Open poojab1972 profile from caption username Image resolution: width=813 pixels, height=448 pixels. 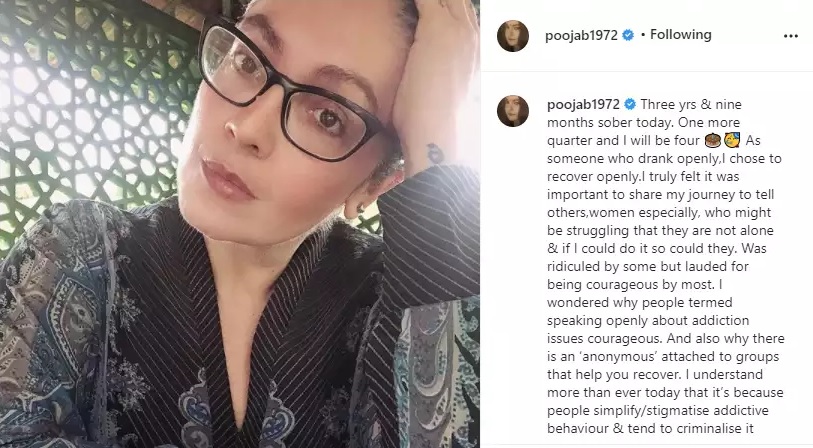tap(583, 104)
